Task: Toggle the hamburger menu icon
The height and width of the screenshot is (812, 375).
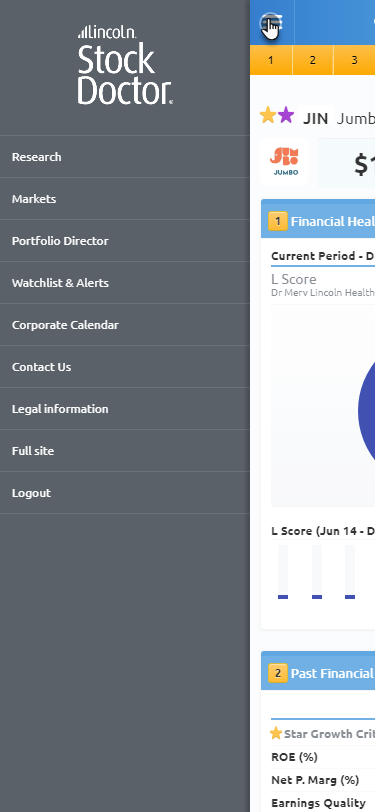Action: [271, 23]
